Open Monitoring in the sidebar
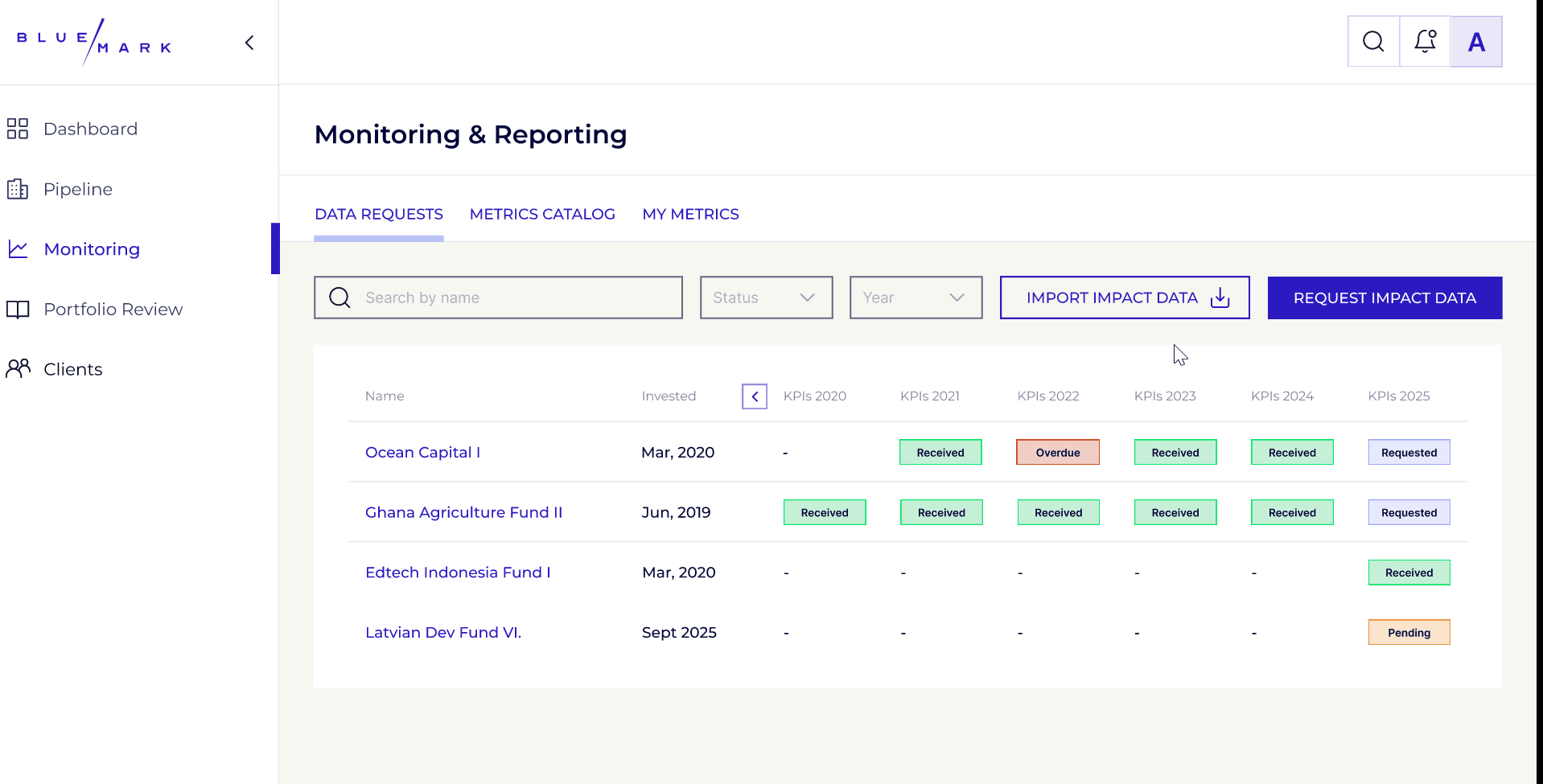This screenshot has height=784, width=1543. (92, 249)
